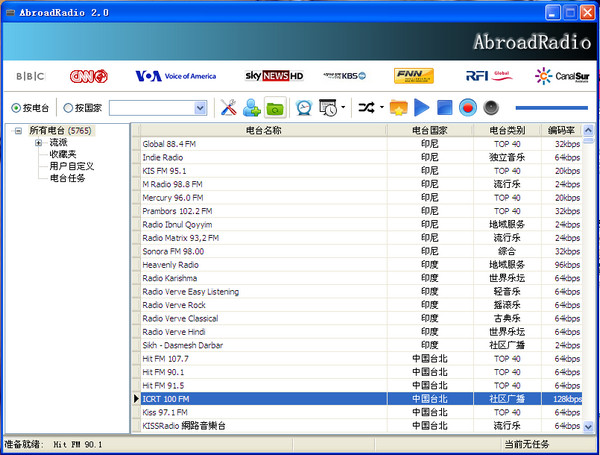Open the green folder icon
Viewport: 600px width, 455px height.
274,107
